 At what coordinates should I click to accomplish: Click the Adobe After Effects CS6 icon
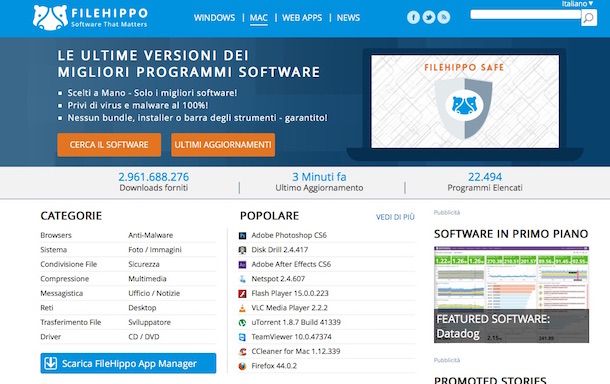click(x=242, y=265)
